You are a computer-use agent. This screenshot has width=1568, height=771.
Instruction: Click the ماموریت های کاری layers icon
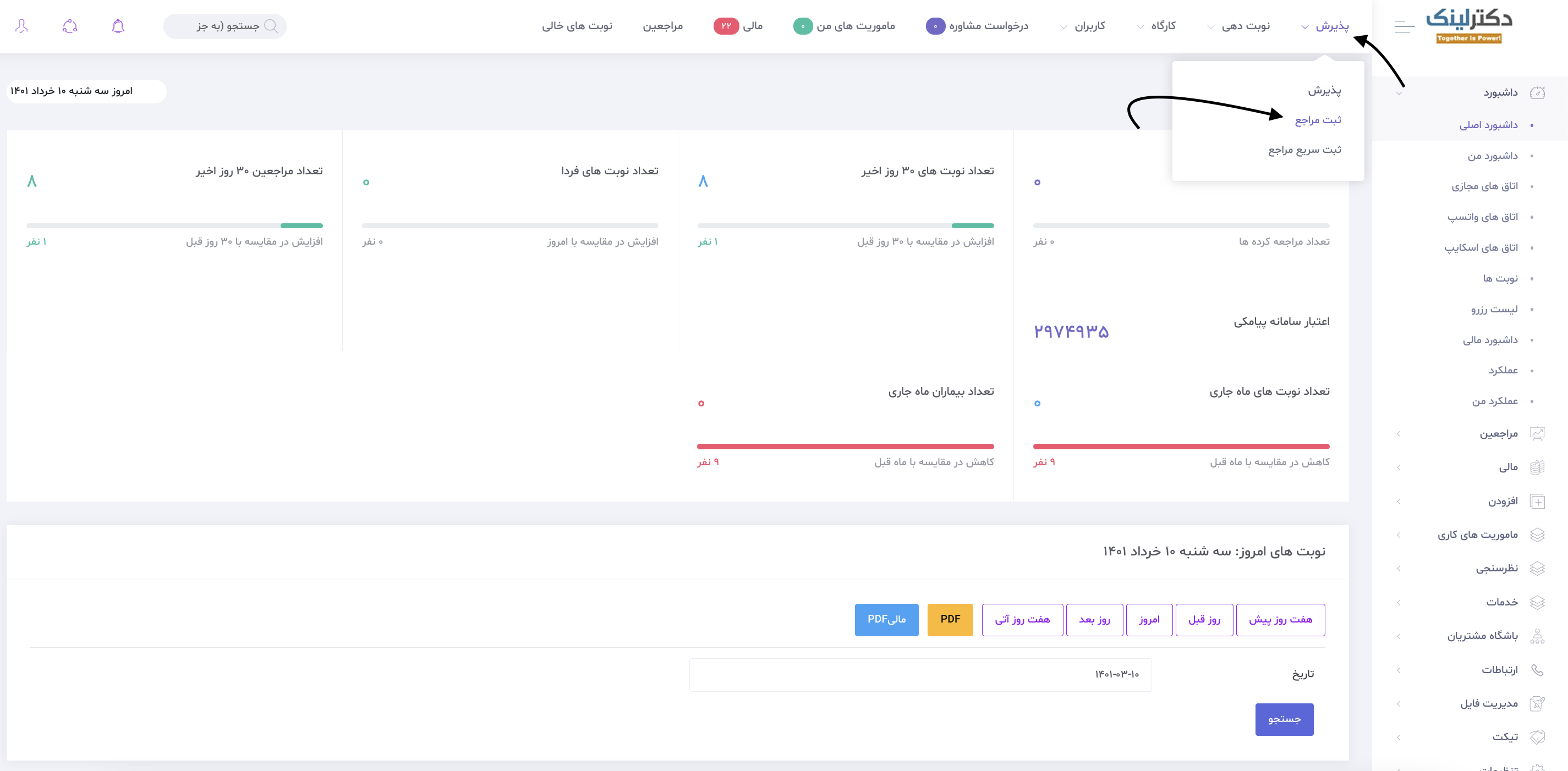[x=1537, y=535]
